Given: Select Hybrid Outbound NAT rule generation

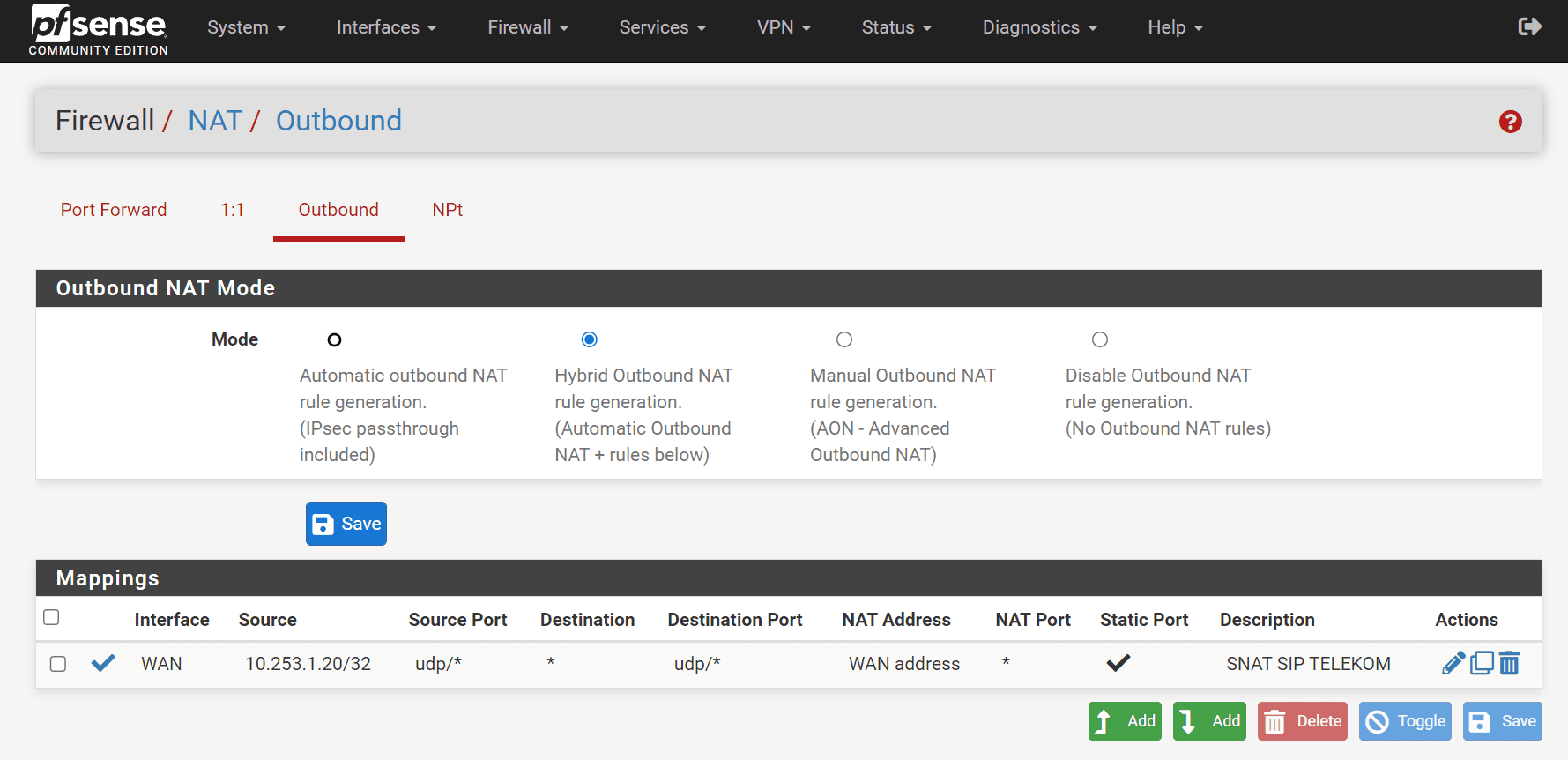Looking at the screenshot, I should (590, 339).
